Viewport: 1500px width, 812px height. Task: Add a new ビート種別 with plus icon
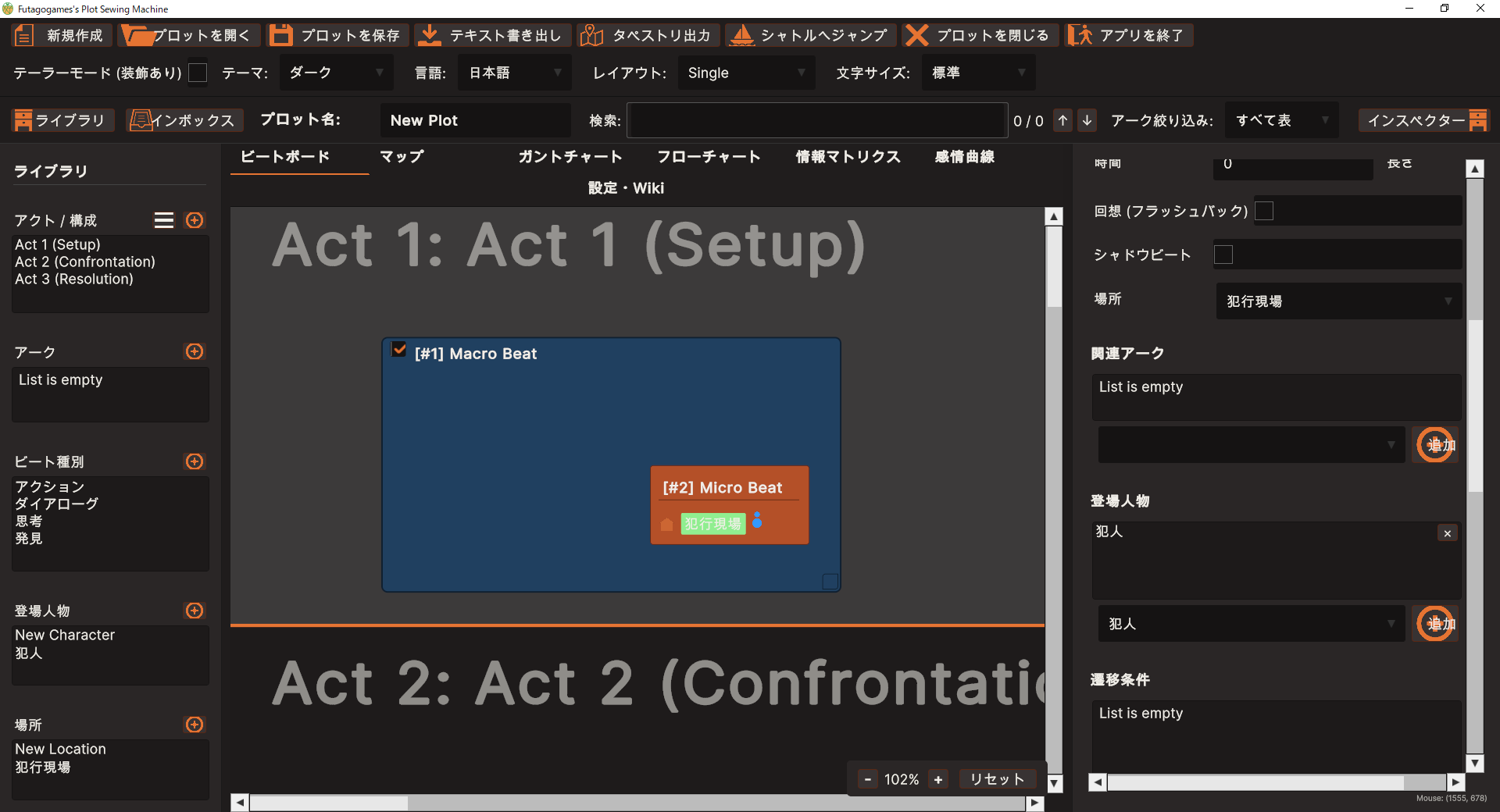[195, 461]
